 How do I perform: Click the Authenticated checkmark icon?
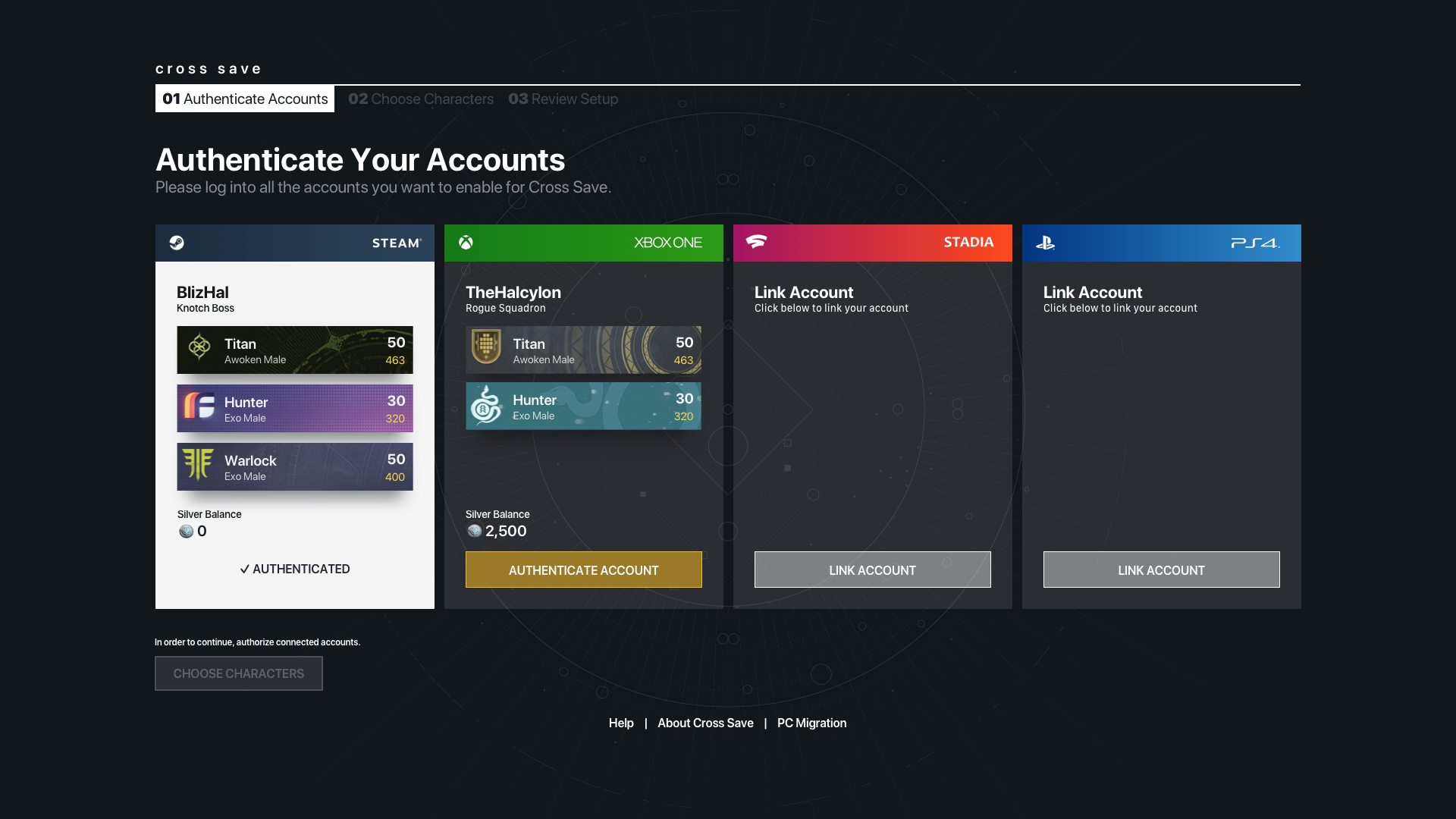point(245,570)
